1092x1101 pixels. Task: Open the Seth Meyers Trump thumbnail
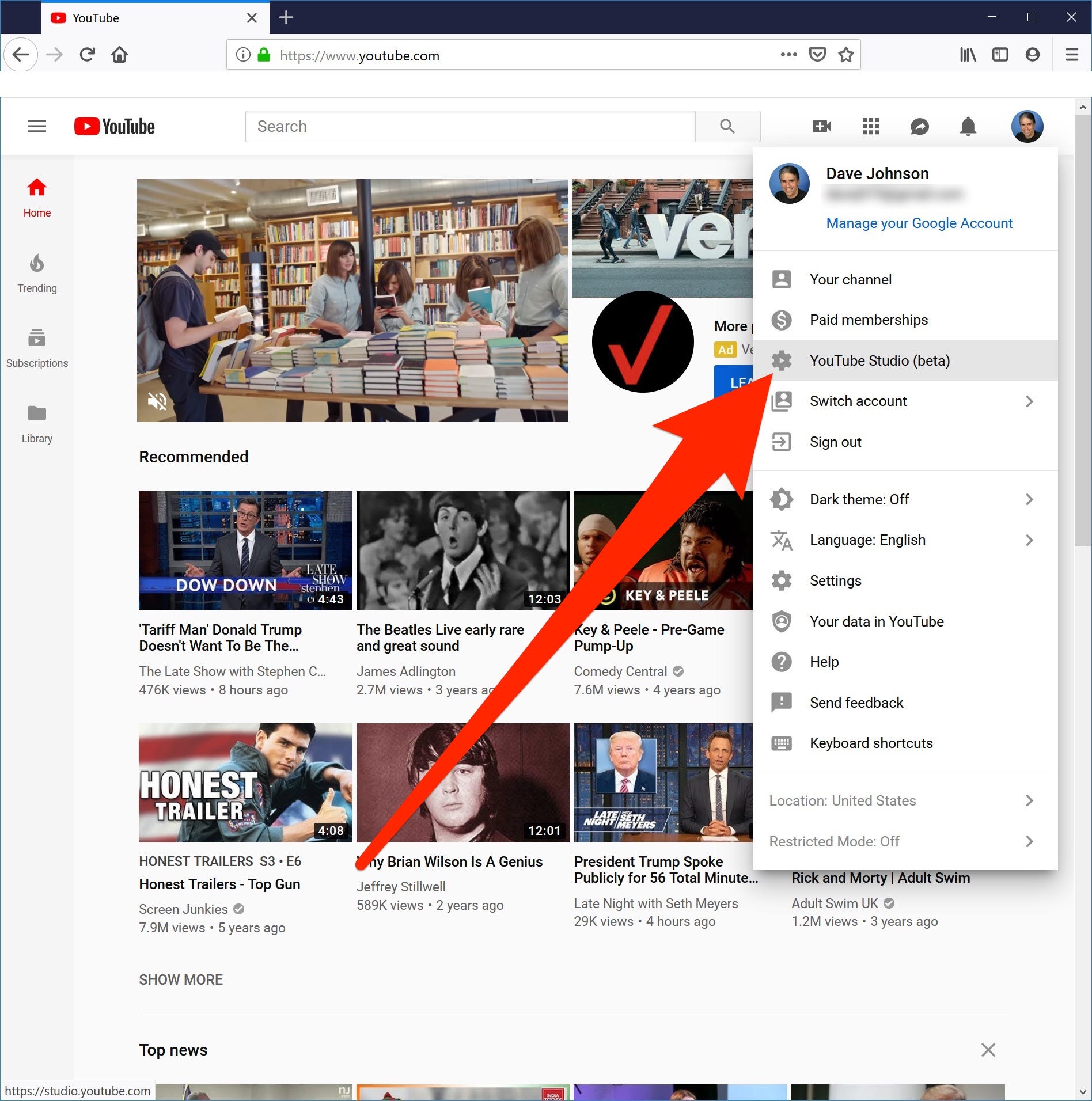coord(663,783)
